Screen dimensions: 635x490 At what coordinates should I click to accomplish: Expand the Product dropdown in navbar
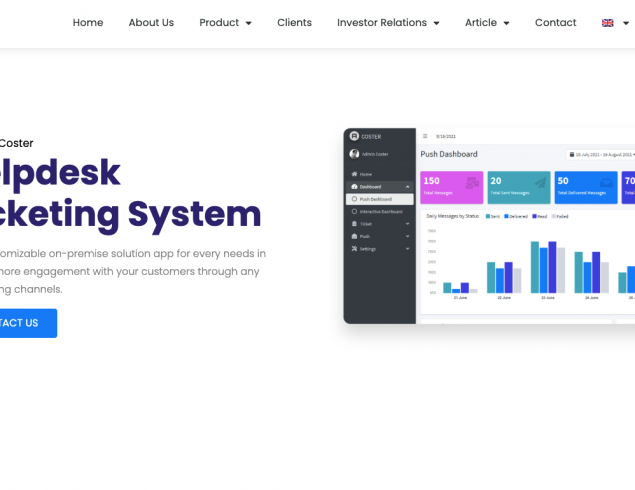click(225, 23)
